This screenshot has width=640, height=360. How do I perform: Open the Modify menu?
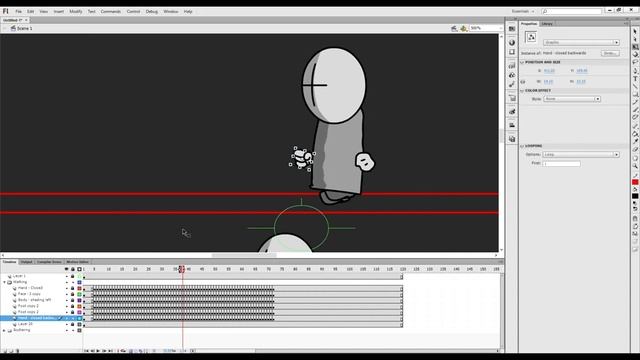click(x=76, y=11)
